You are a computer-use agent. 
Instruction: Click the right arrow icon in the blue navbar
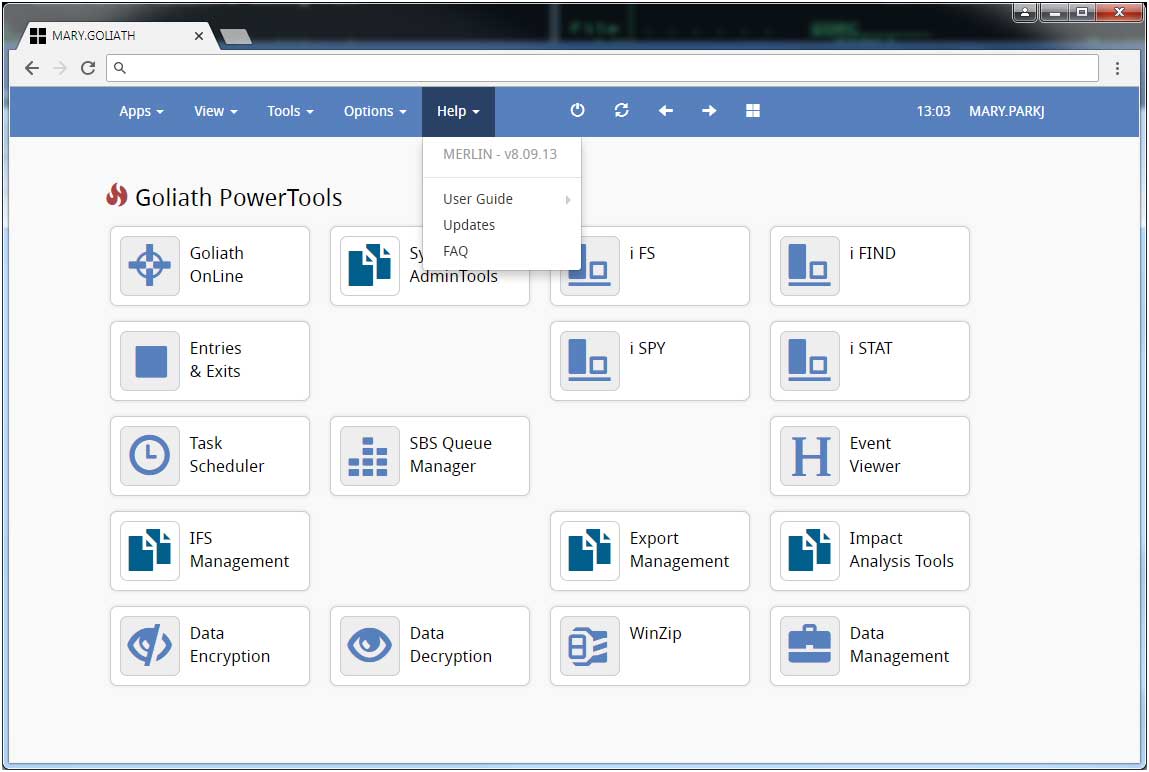tap(709, 111)
